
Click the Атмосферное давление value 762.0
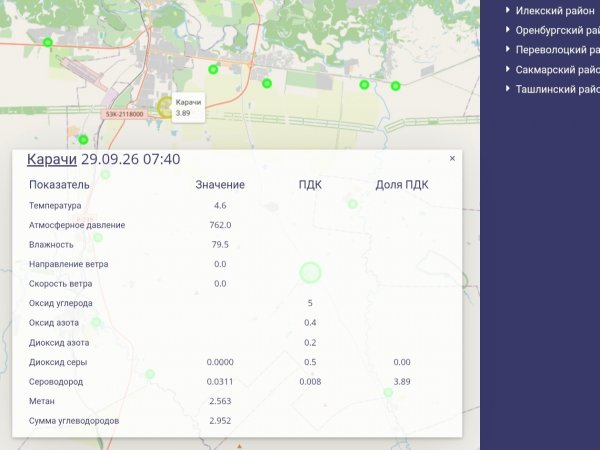pyautogui.click(x=220, y=225)
